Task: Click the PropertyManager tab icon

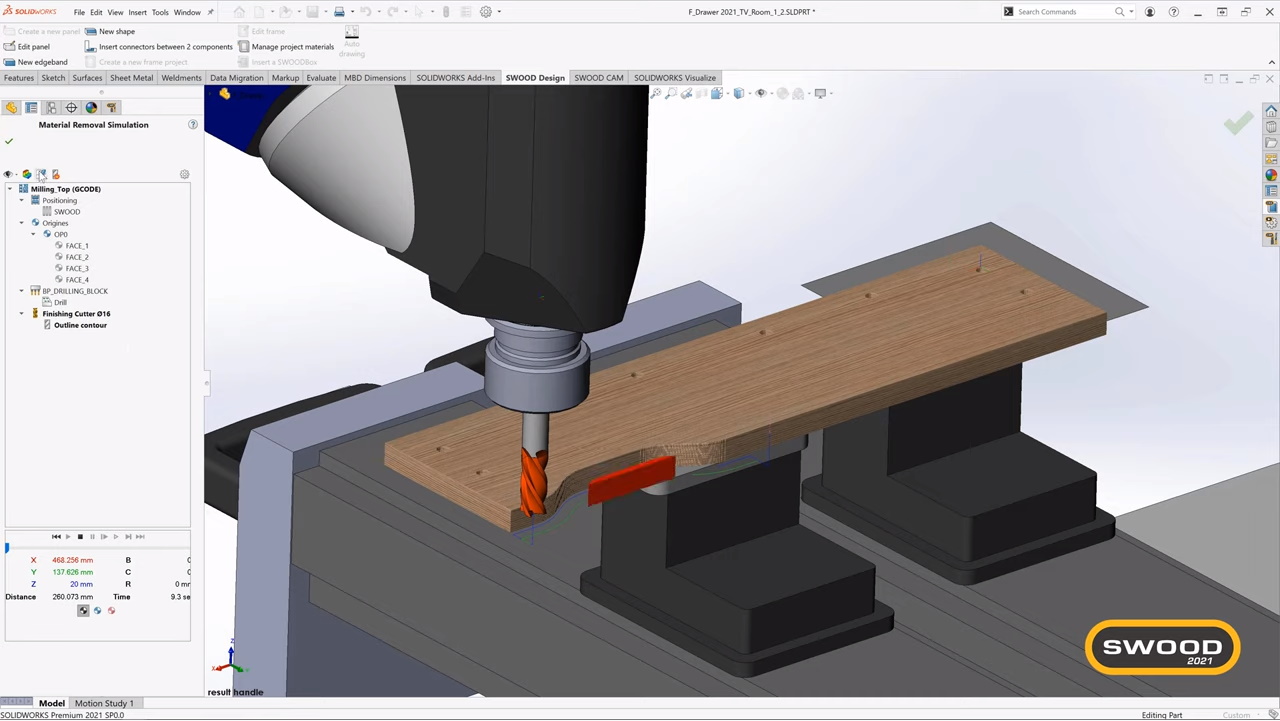Action: pos(31,108)
